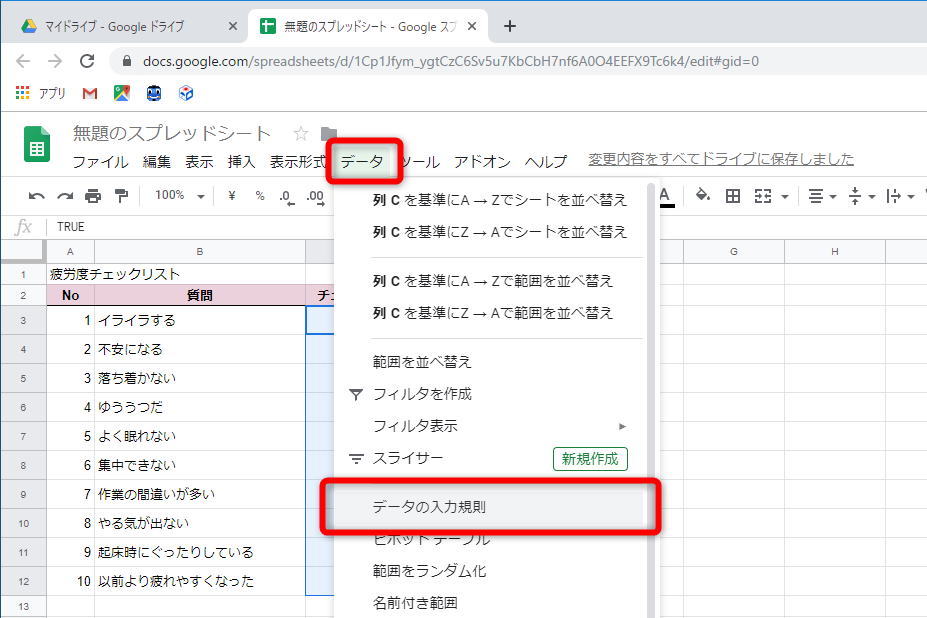Open the vertical align dropdown arrow
Viewport: 927px width, 618px height.
(871, 196)
